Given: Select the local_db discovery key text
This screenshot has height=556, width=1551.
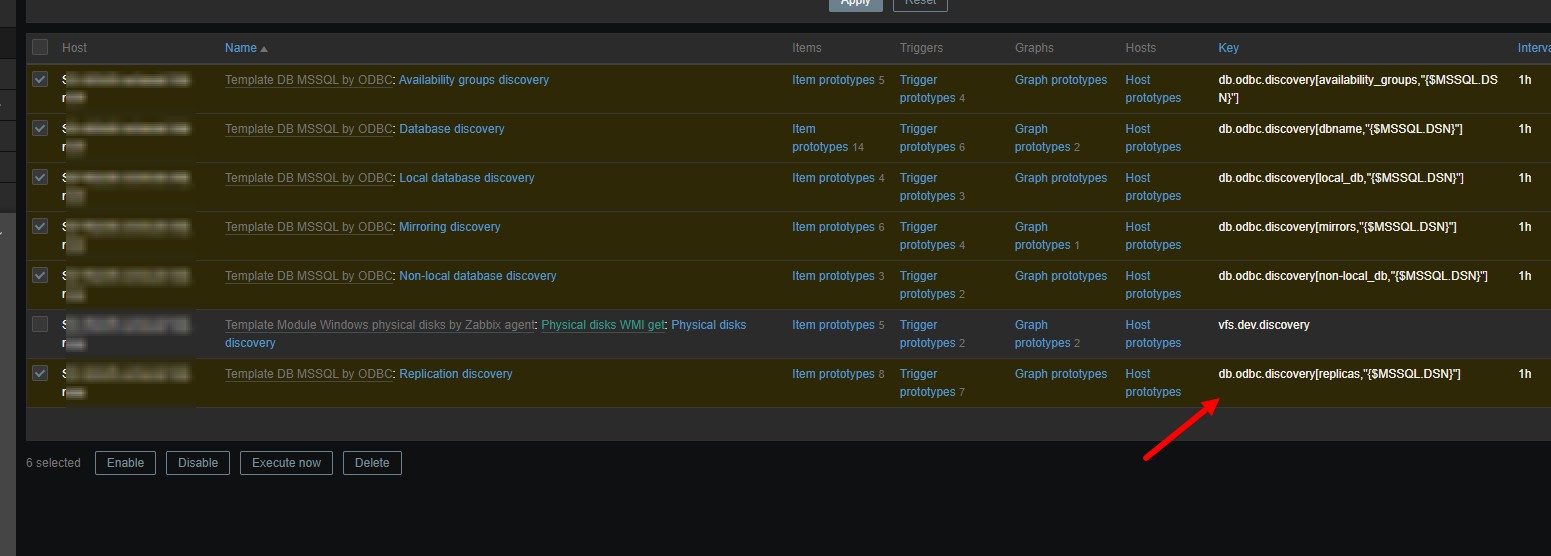Looking at the screenshot, I should tap(1341, 178).
